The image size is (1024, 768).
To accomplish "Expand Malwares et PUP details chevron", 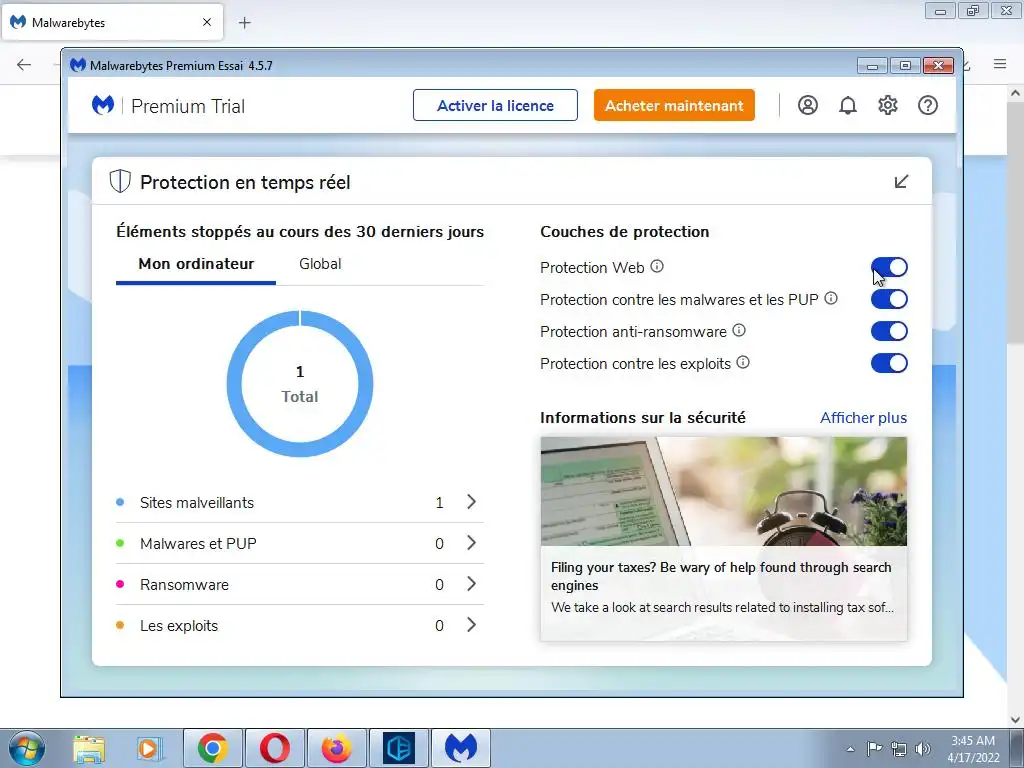I will pos(472,543).
